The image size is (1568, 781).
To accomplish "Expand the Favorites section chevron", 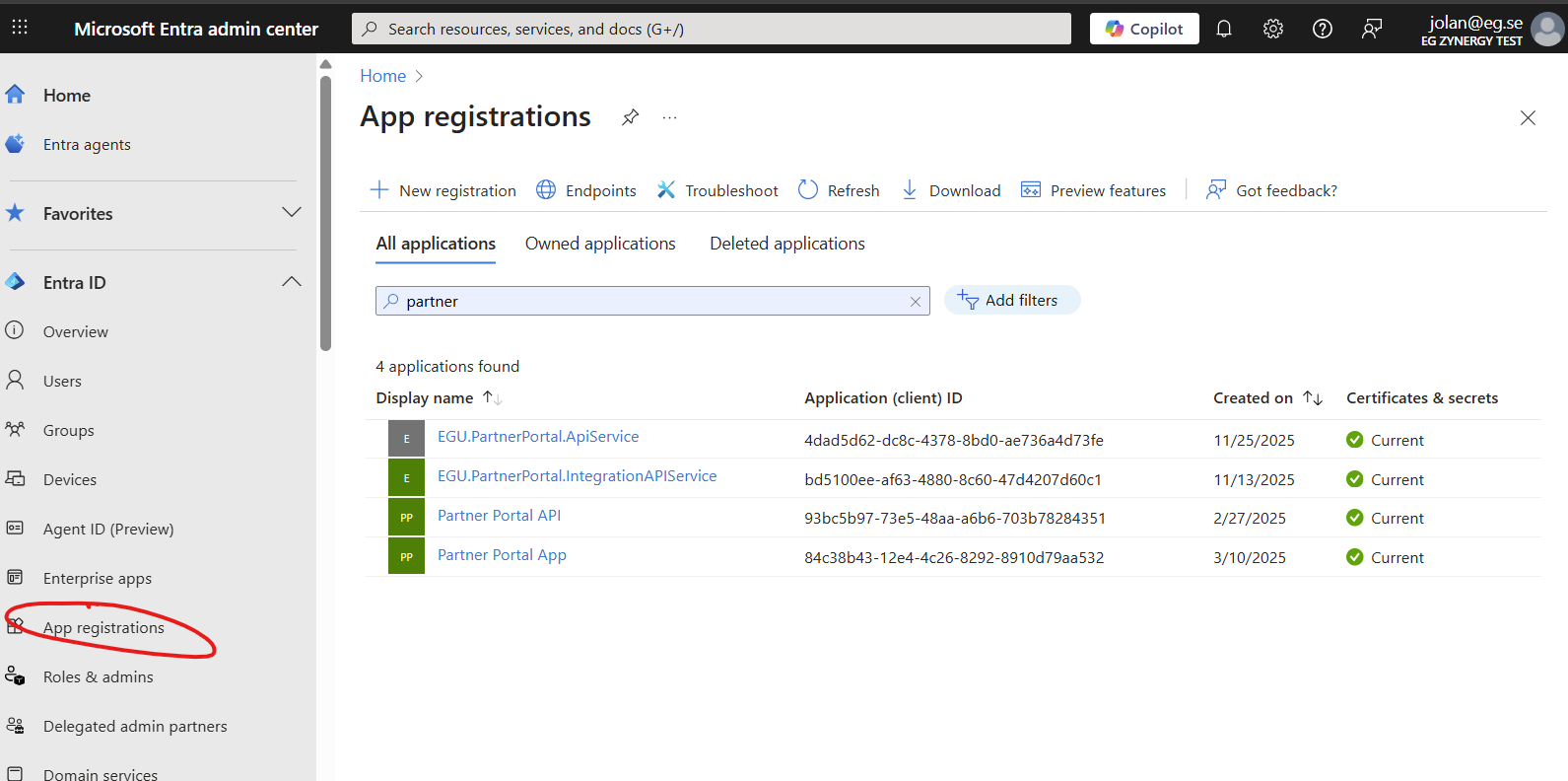I will (292, 213).
